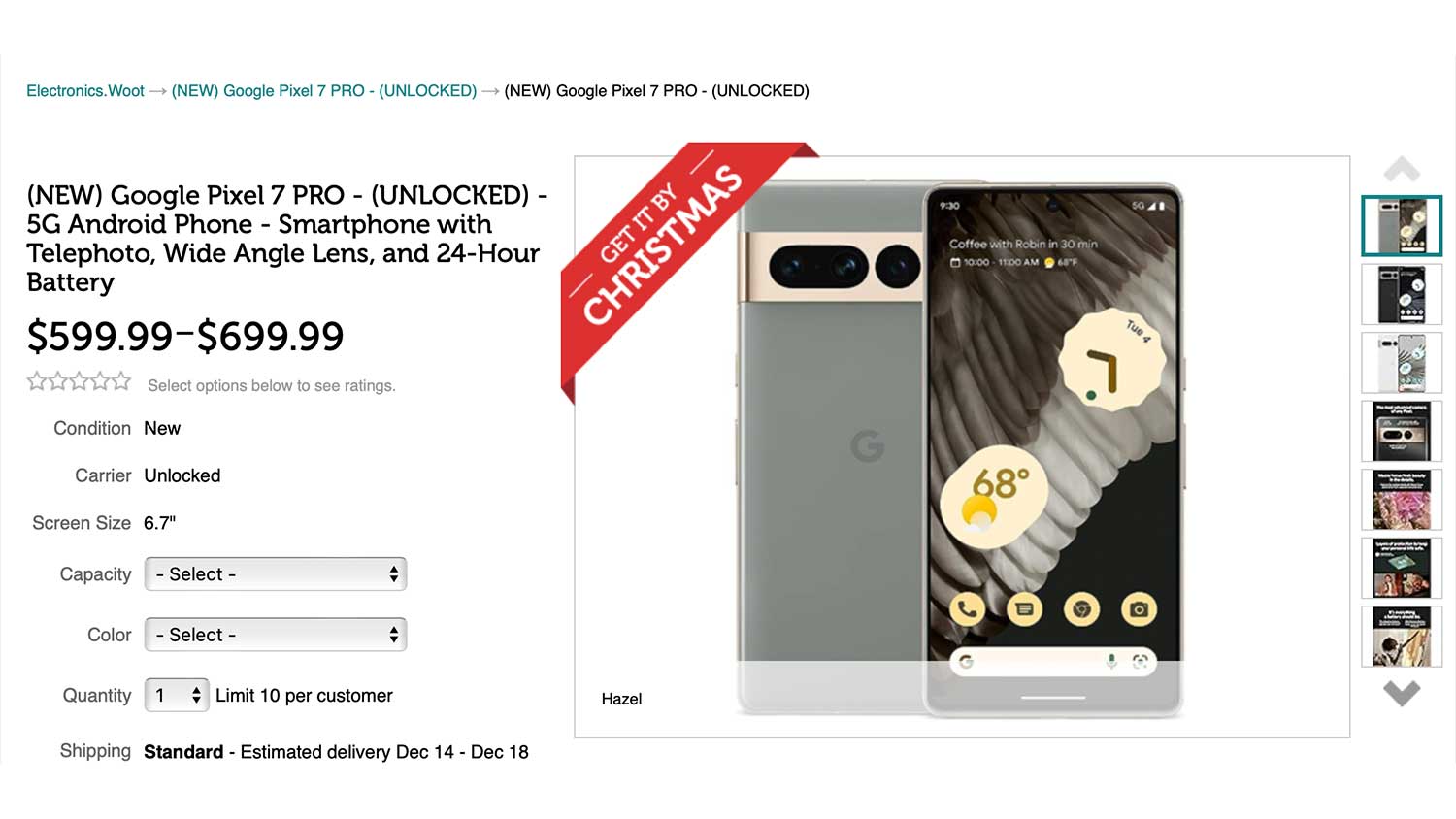The image size is (1456, 819).
Task: Open the second breadcrumb Google Pixel 7 PRO link
Action: coord(324,91)
